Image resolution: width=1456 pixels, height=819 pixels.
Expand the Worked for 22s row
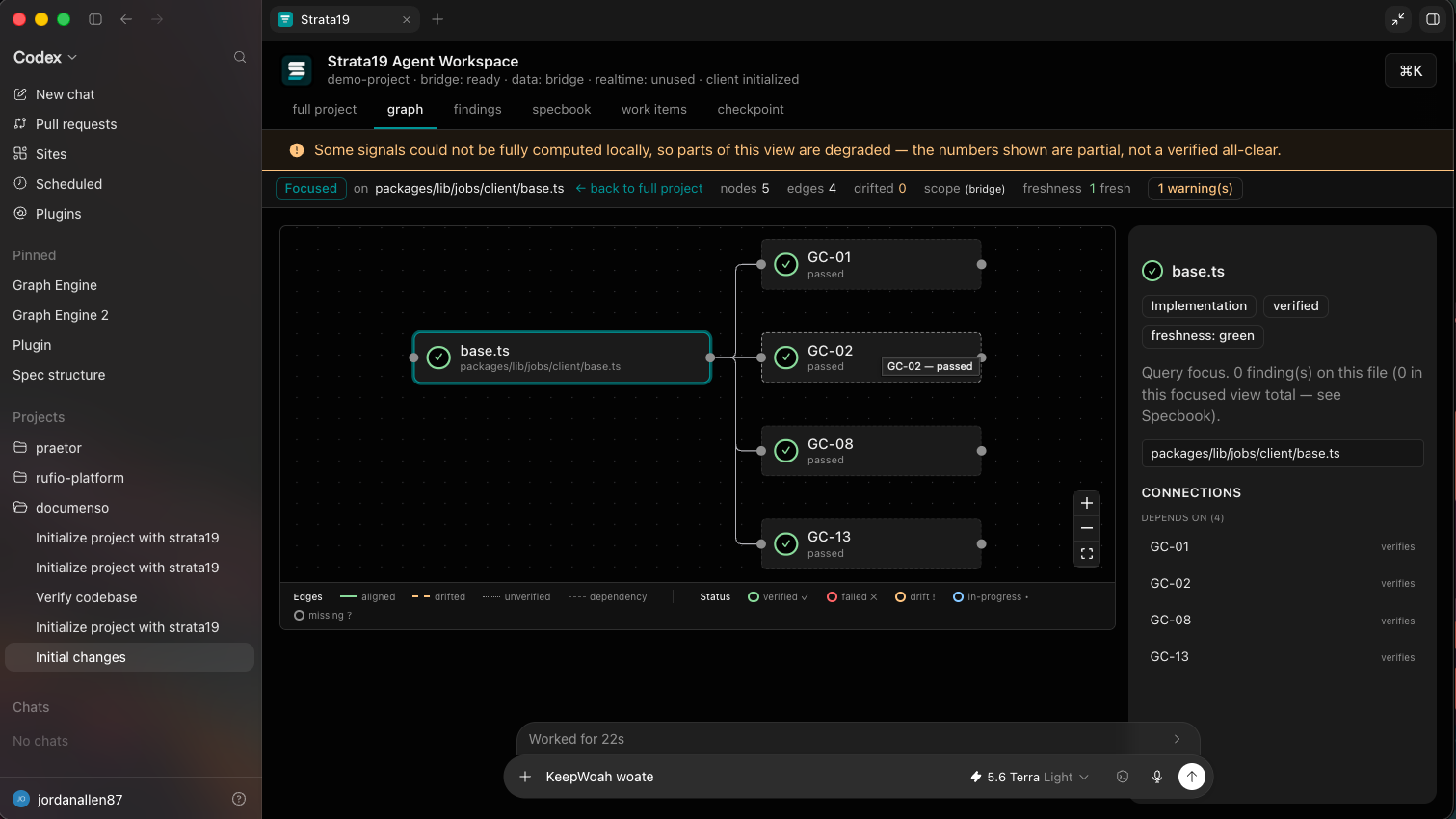click(x=858, y=739)
